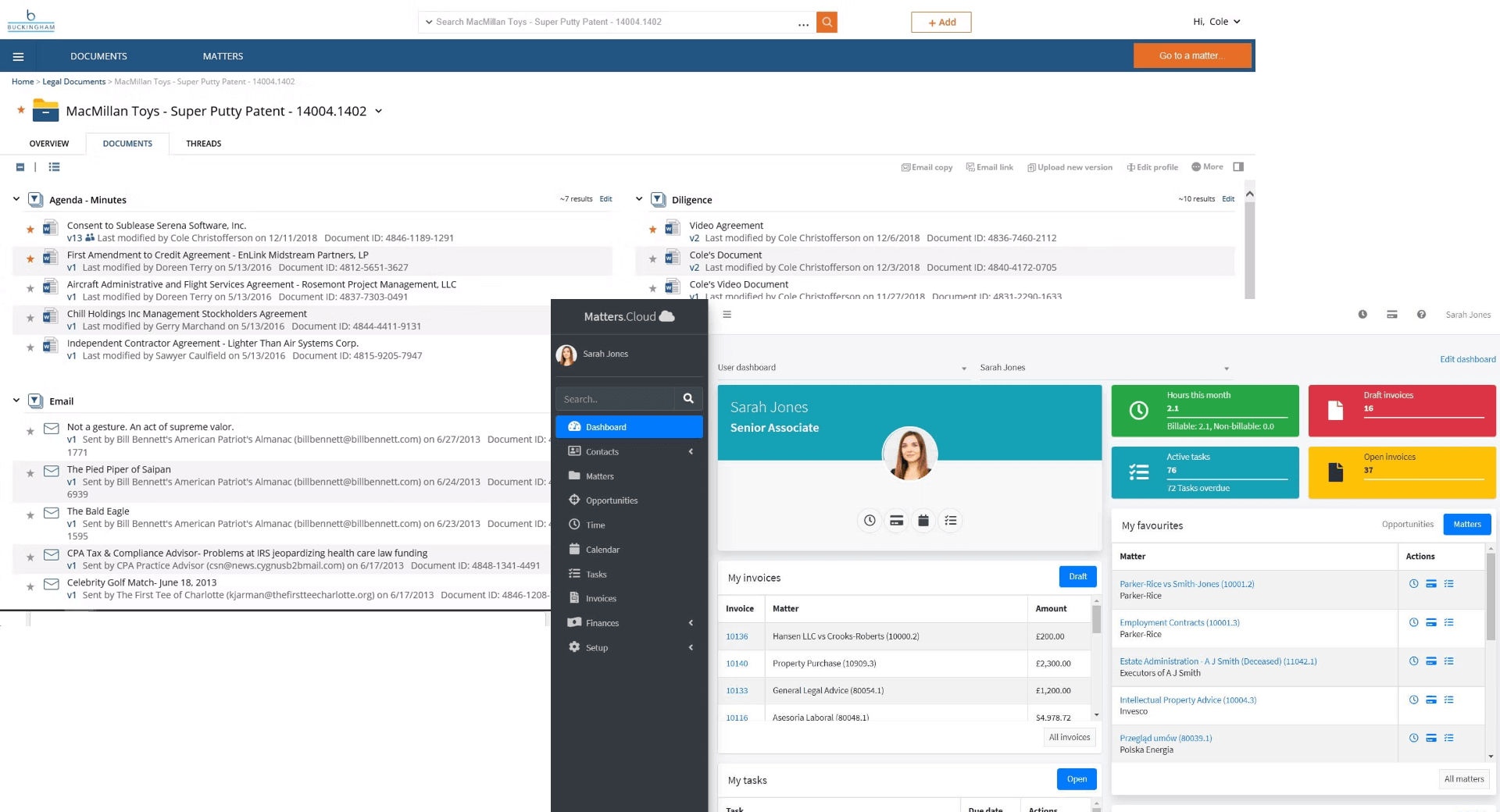Toggle the preview pane icon beside More
This screenshot has height=812, width=1500.
click(1238, 166)
